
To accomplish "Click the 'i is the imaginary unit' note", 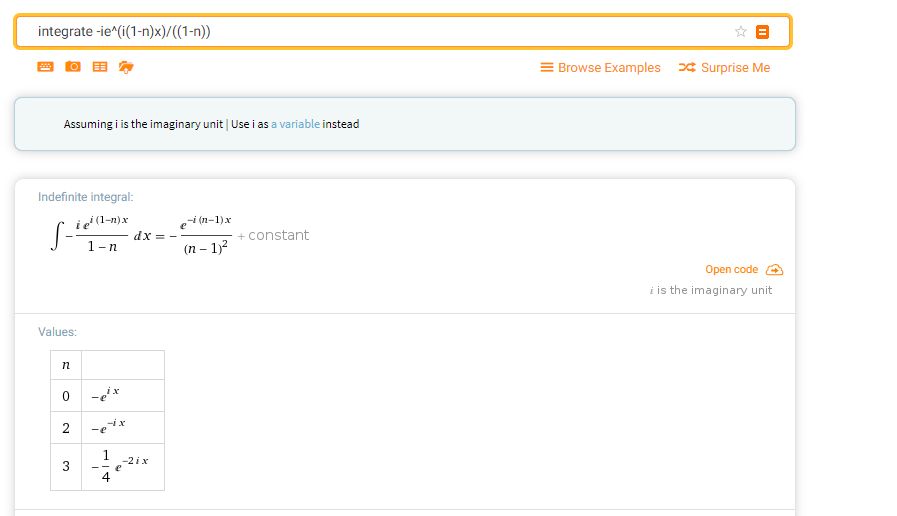I will [x=711, y=290].
